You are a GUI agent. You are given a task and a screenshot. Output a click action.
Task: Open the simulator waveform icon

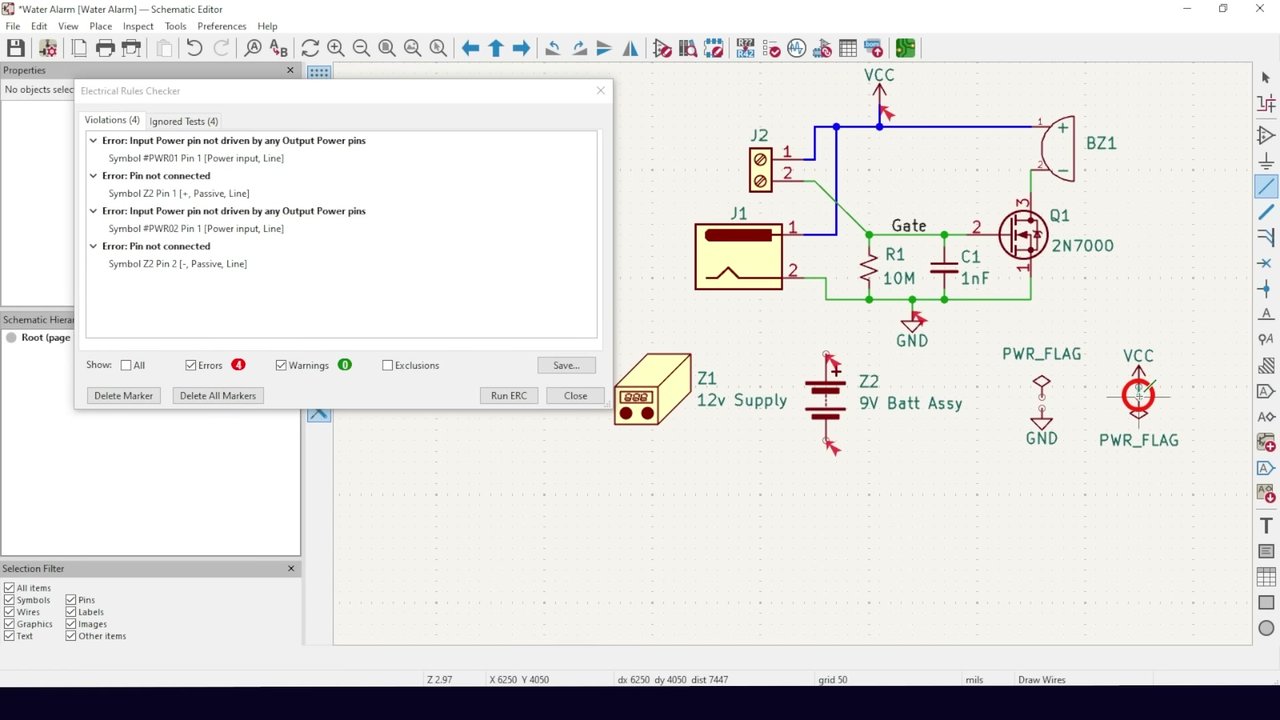796,48
